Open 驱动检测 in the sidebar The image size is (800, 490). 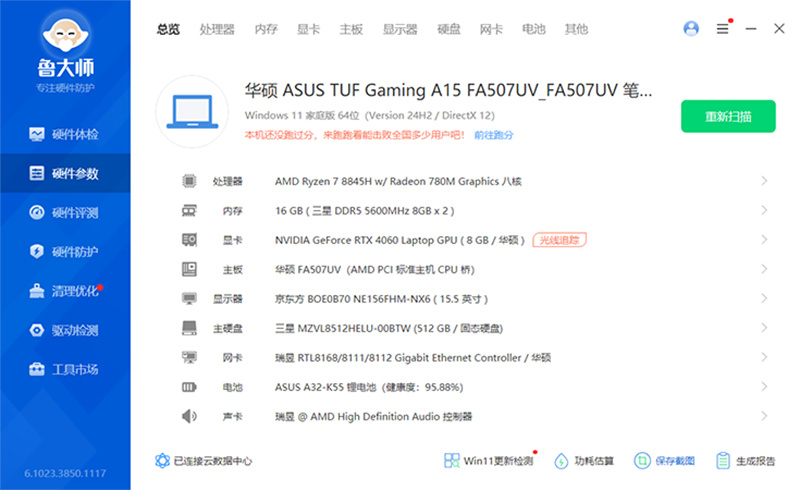pos(65,330)
